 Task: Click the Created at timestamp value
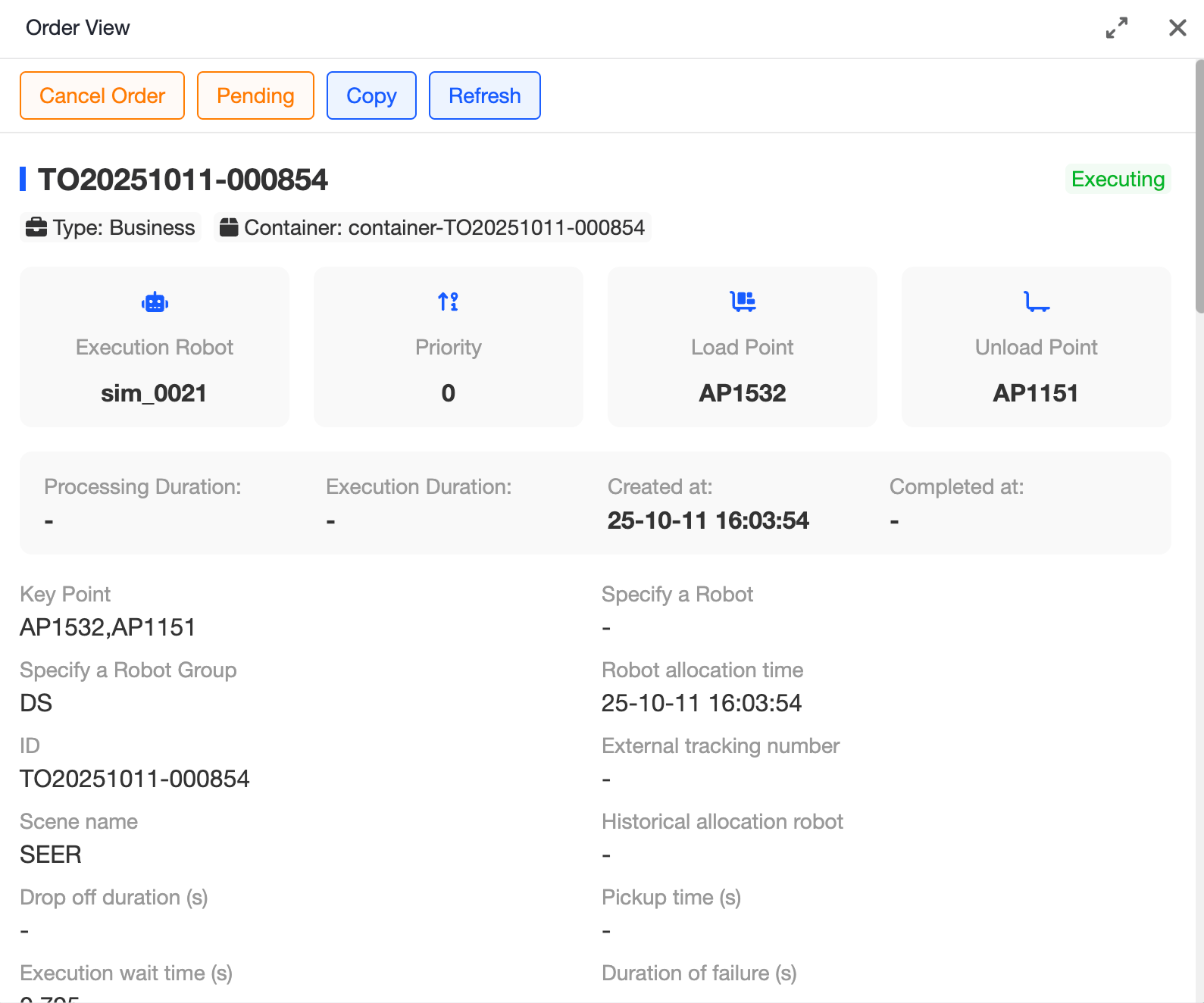[x=708, y=520]
